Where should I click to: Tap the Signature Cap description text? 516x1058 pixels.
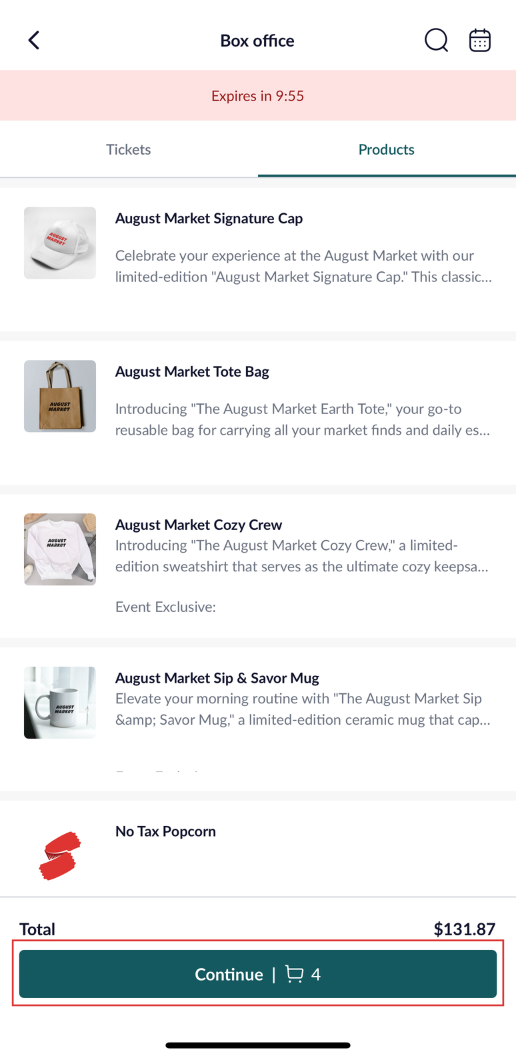tap(304, 267)
